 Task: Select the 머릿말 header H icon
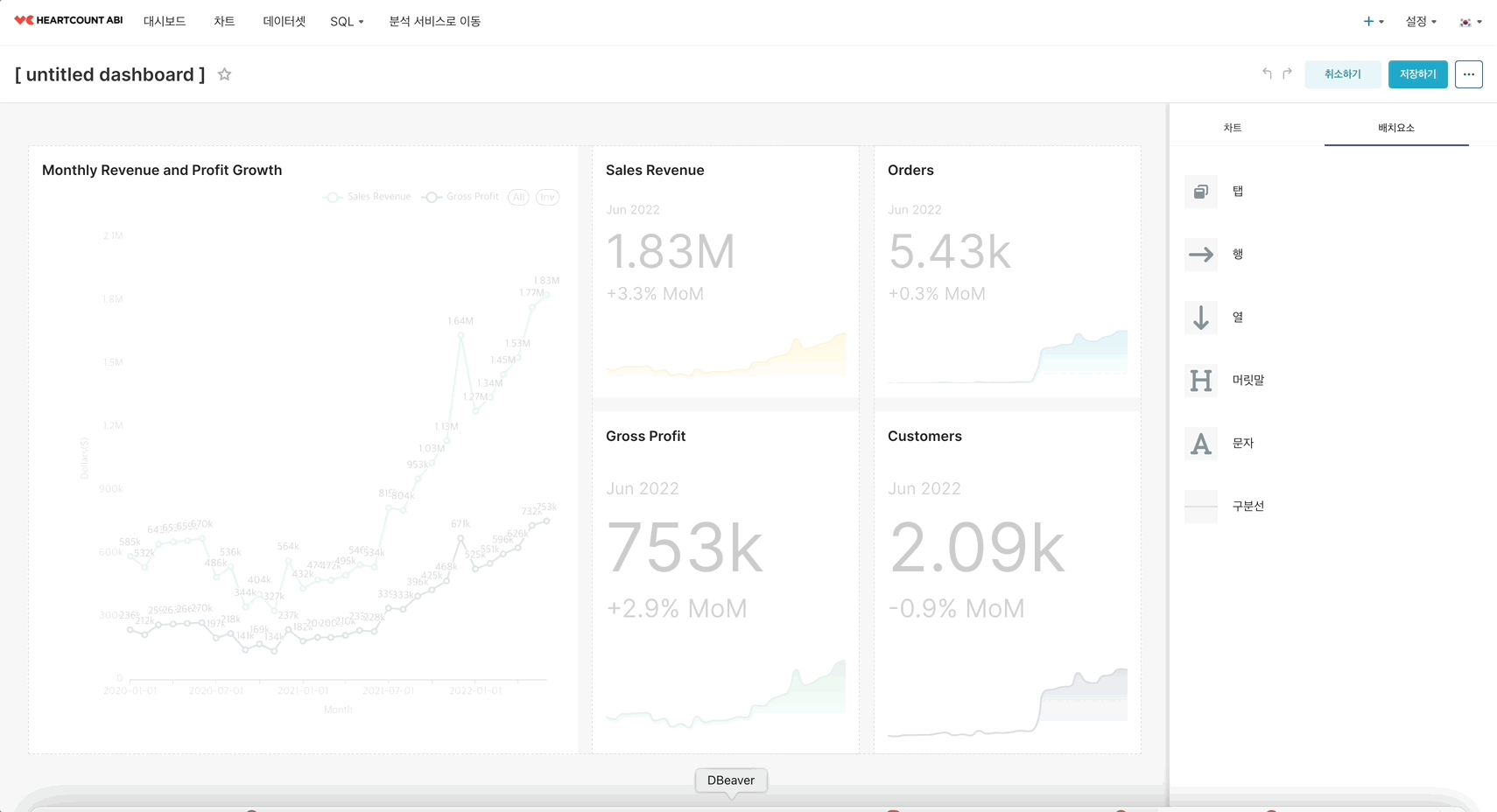point(1201,381)
